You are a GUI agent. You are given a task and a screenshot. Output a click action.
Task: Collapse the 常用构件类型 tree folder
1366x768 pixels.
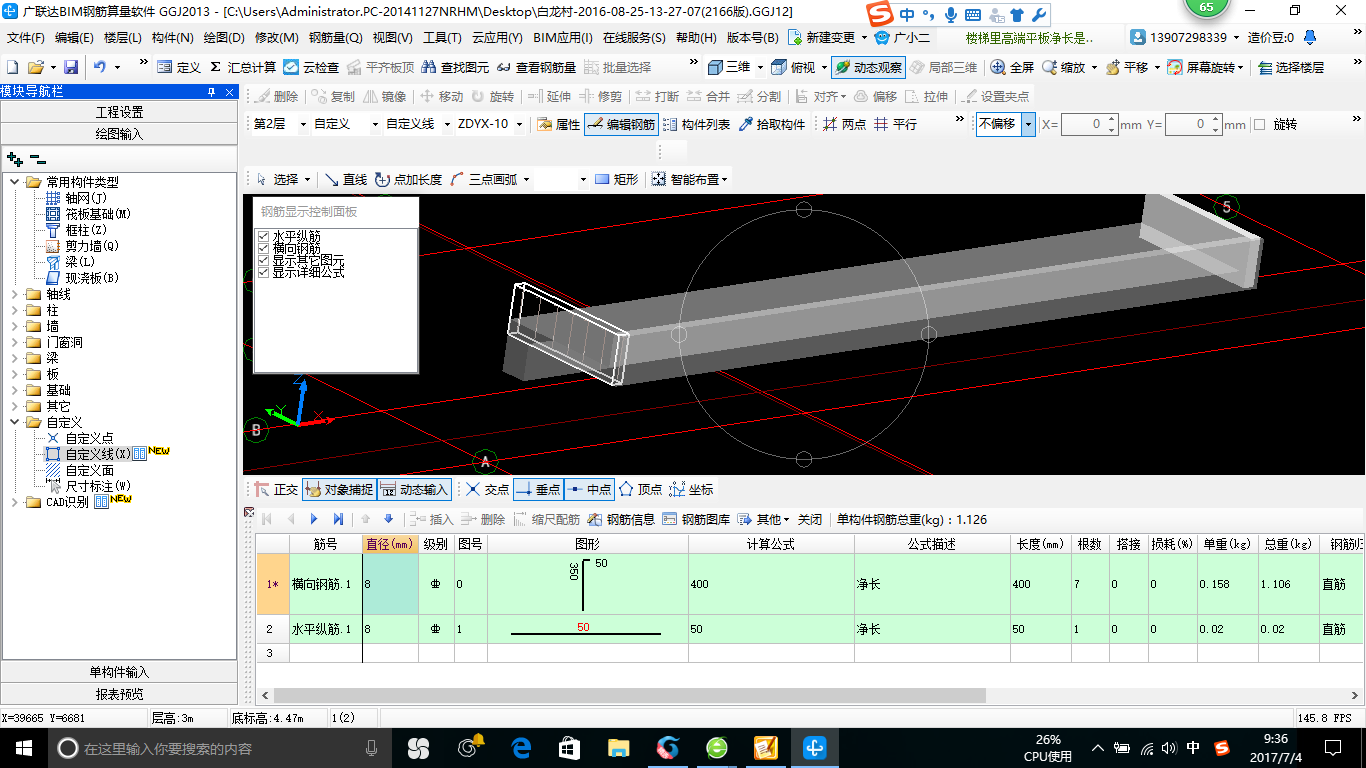click(14, 182)
